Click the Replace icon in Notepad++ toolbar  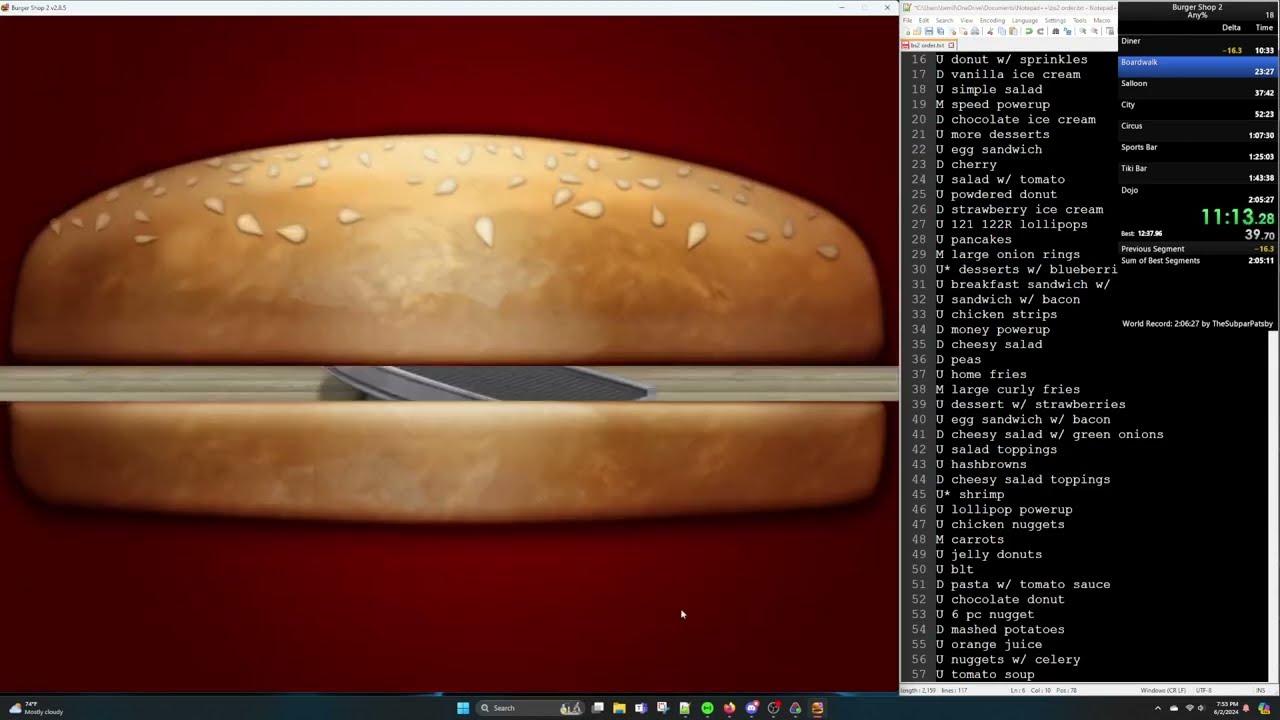tap(1067, 31)
